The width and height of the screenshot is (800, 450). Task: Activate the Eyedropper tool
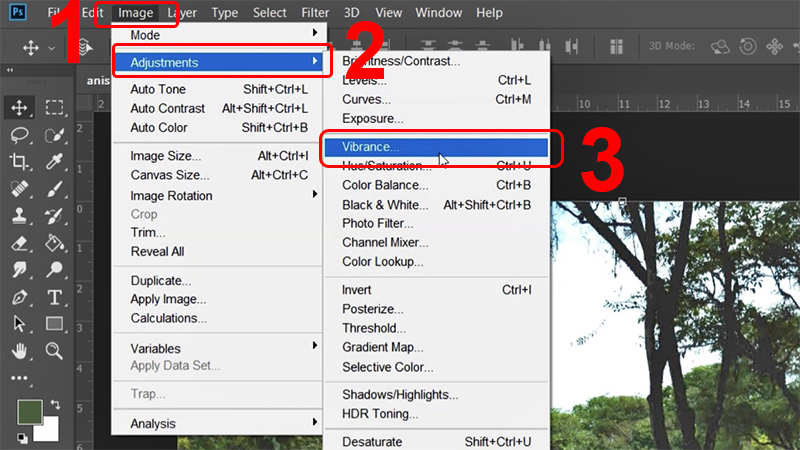[x=55, y=161]
